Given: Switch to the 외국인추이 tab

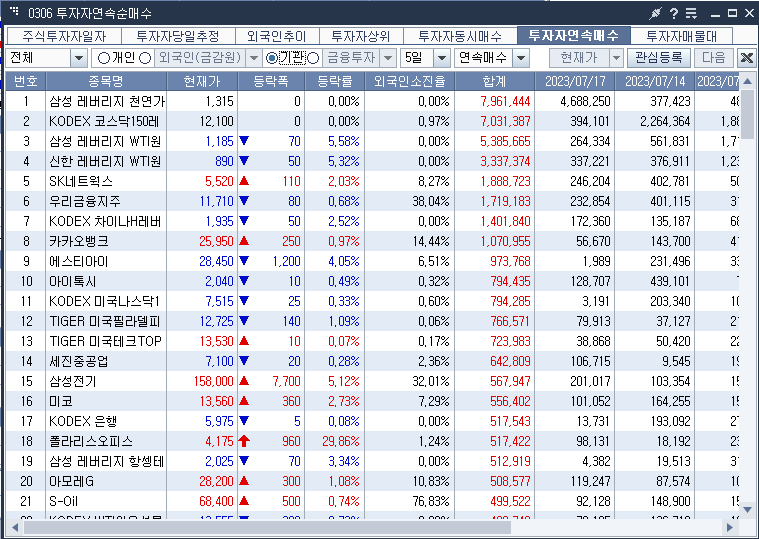Looking at the screenshot, I should point(276,36).
